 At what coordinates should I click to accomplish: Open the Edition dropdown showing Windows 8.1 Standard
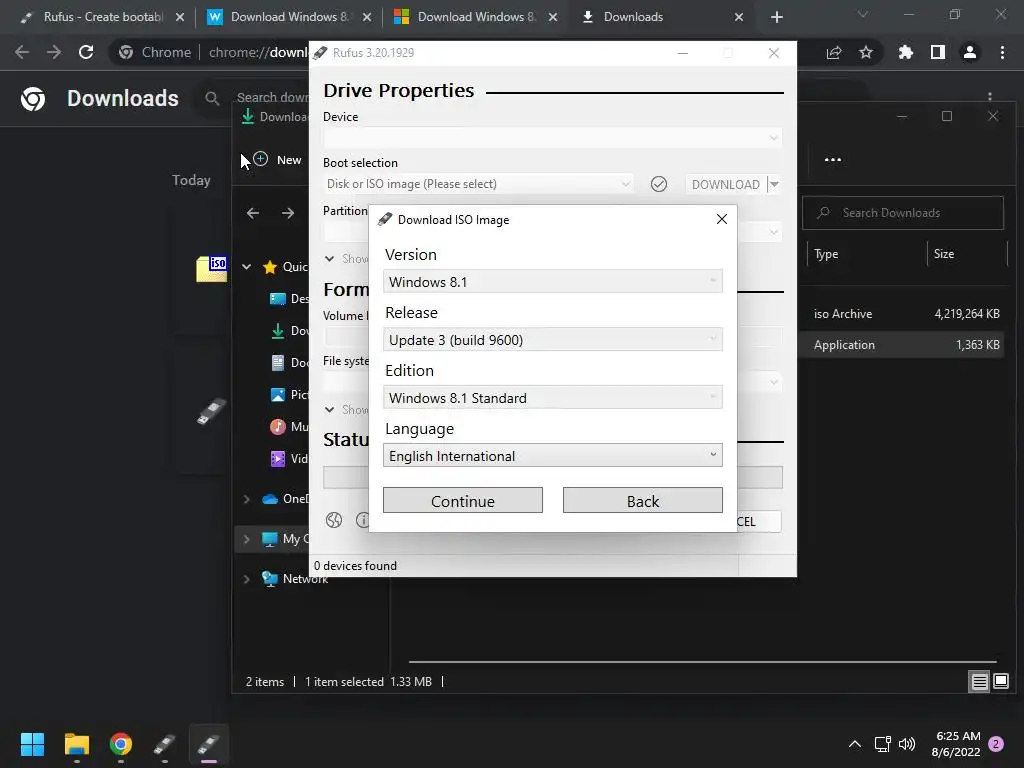pos(552,398)
